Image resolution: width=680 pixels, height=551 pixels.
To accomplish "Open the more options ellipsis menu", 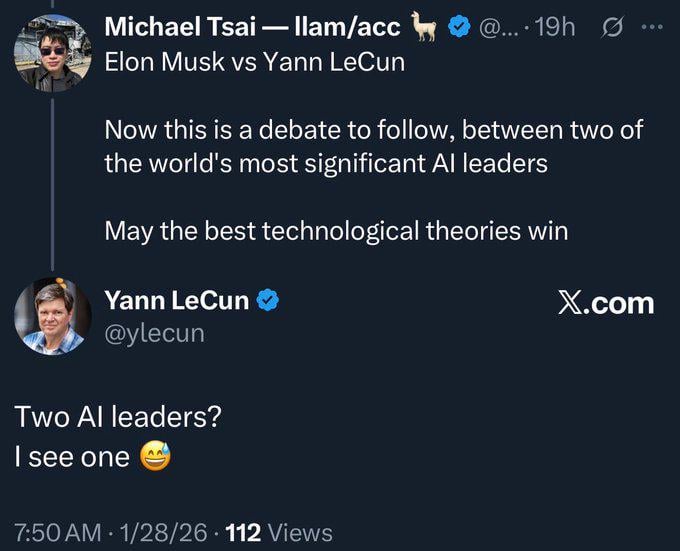I will click(x=653, y=27).
